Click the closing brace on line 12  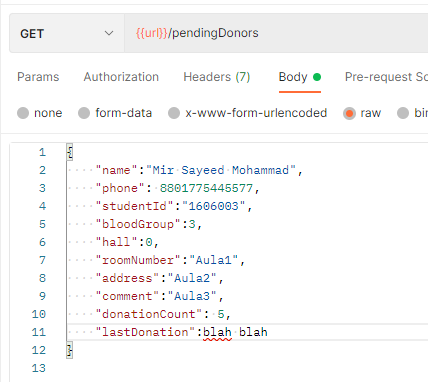(70, 350)
